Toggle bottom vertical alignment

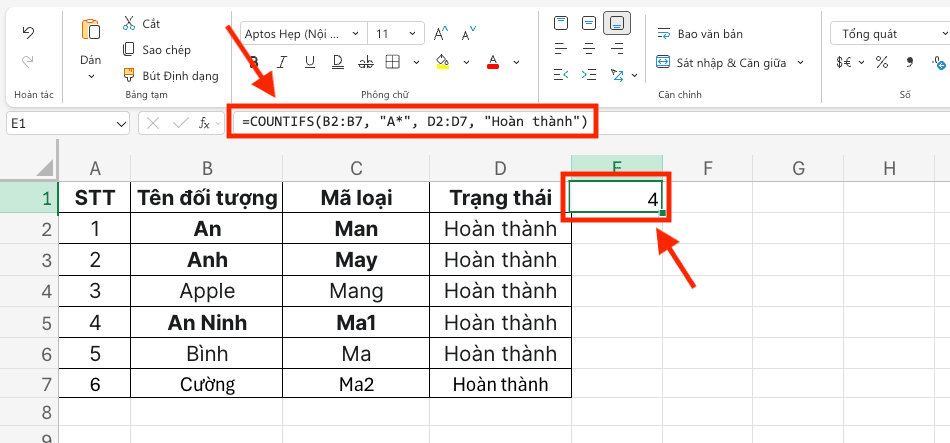coord(617,23)
